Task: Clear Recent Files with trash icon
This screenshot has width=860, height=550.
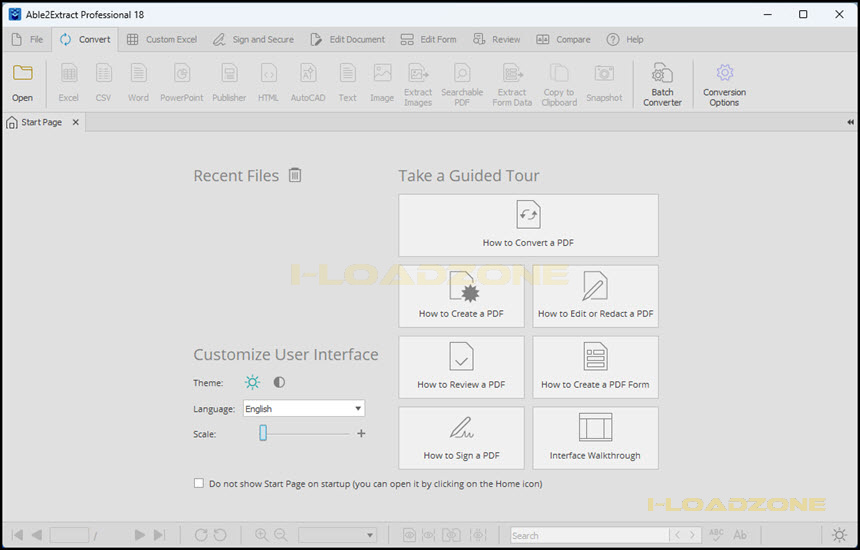Action: click(x=295, y=175)
